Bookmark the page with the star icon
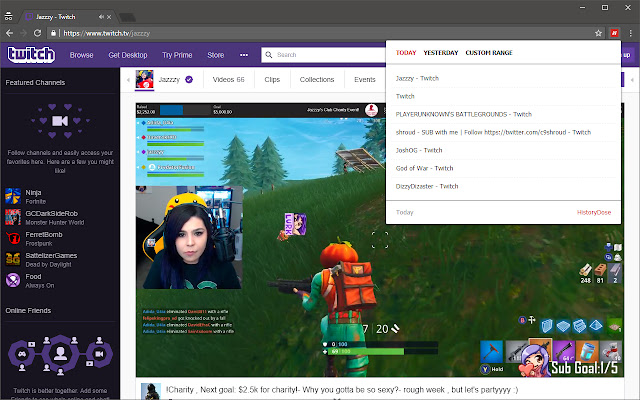The width and height of the screenshot is (640, 400). [x=598, y=33]
